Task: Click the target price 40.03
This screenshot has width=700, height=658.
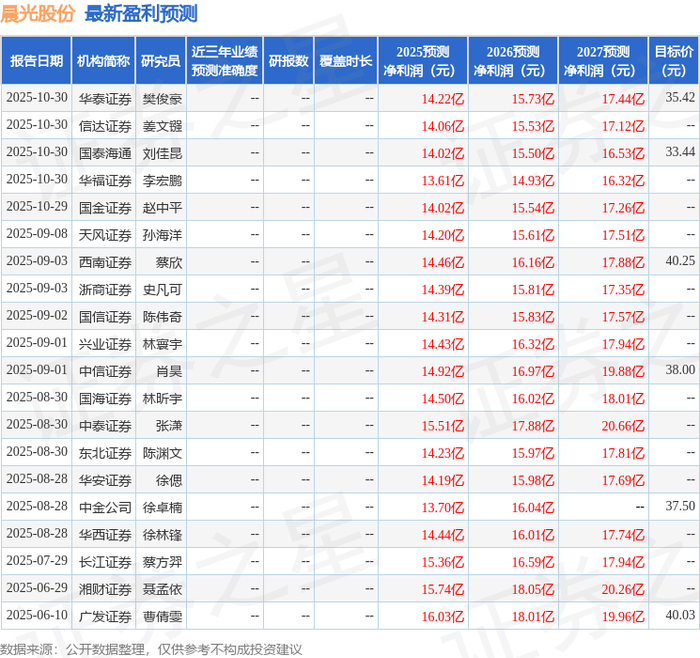Action: (680, 615)
